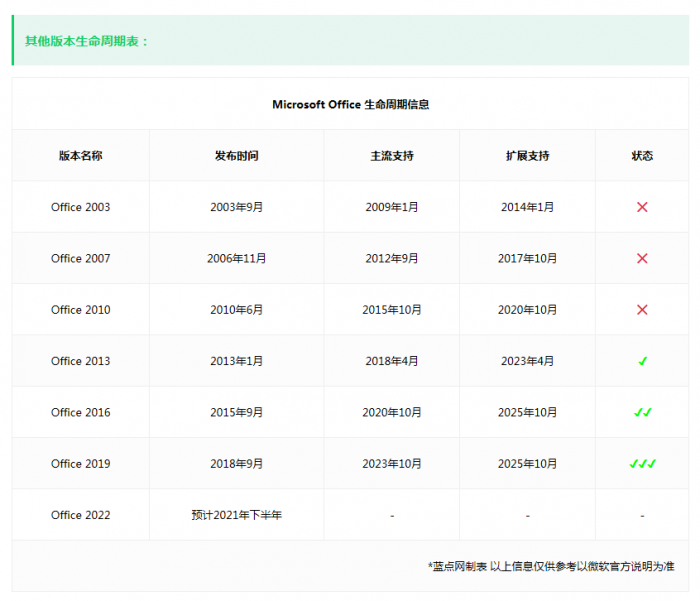Select the Office 2019 version cell

click(80, 464)
